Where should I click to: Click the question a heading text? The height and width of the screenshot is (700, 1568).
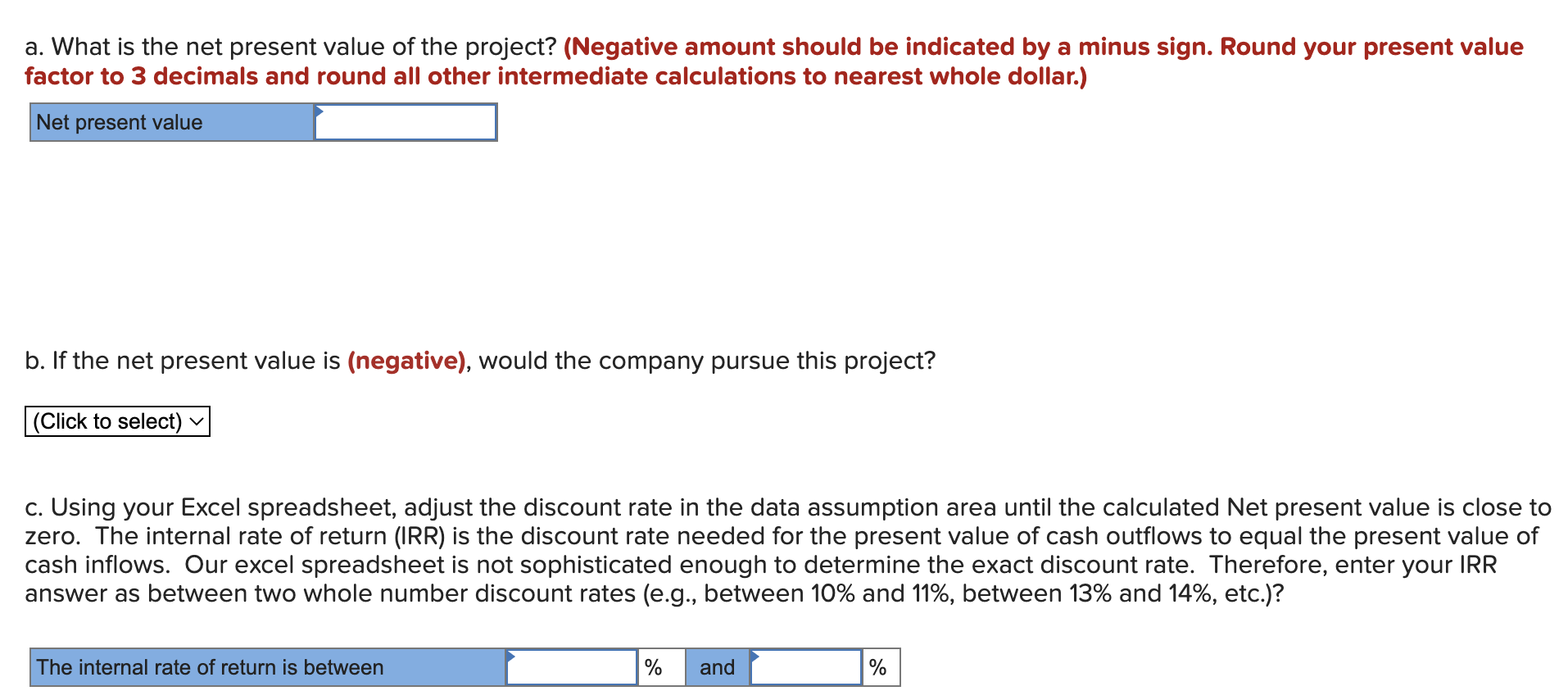[287, 47]
